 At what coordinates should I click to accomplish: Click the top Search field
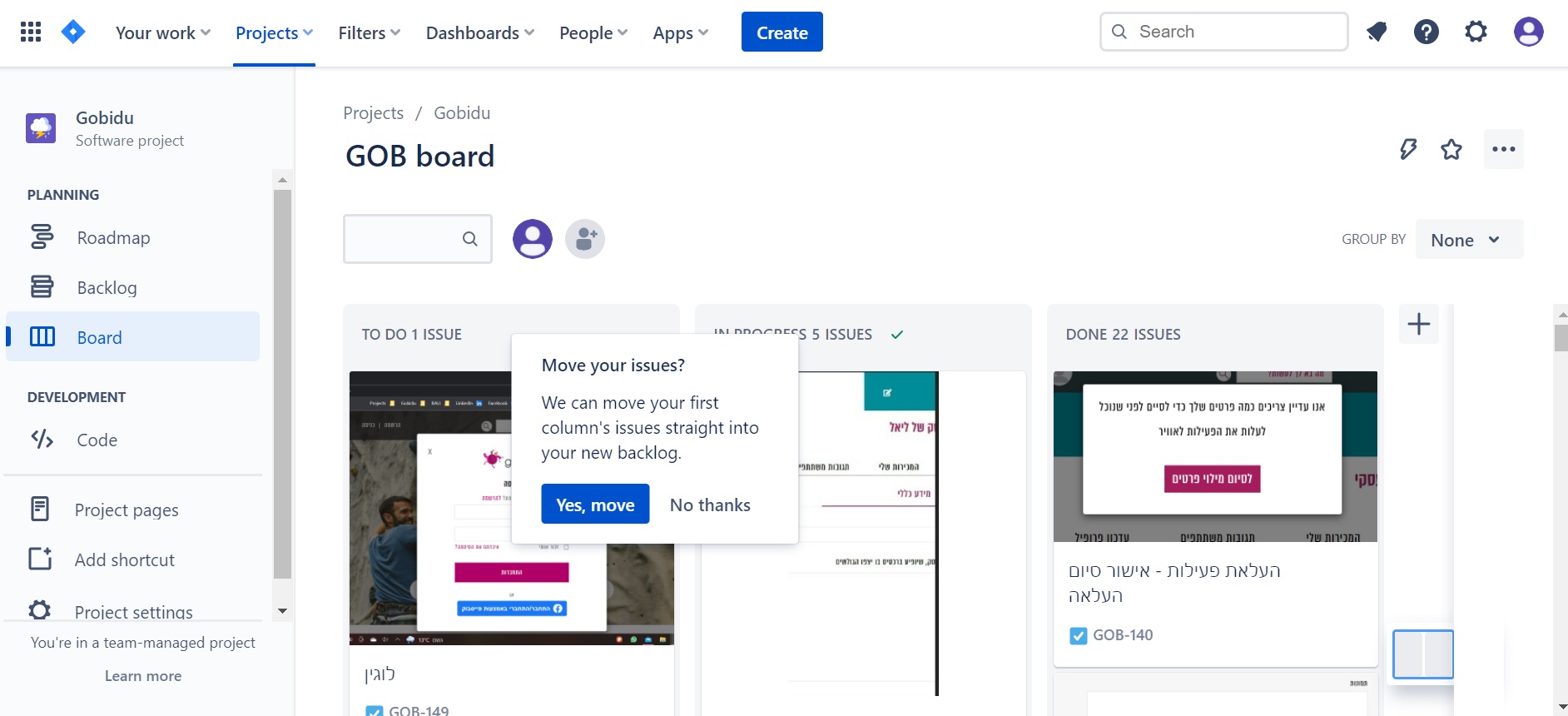click(x=1224, y=32)
